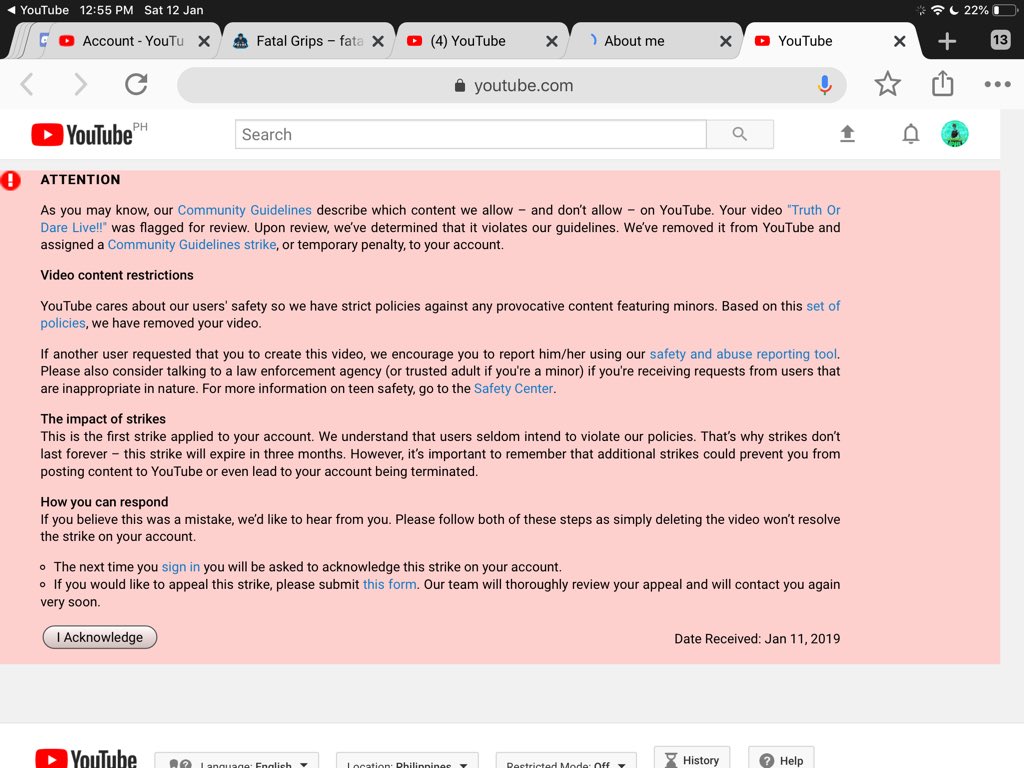Screen dimensions: 1024x768
Task: Open the footer Location dropdown
Action: (407, 761)
